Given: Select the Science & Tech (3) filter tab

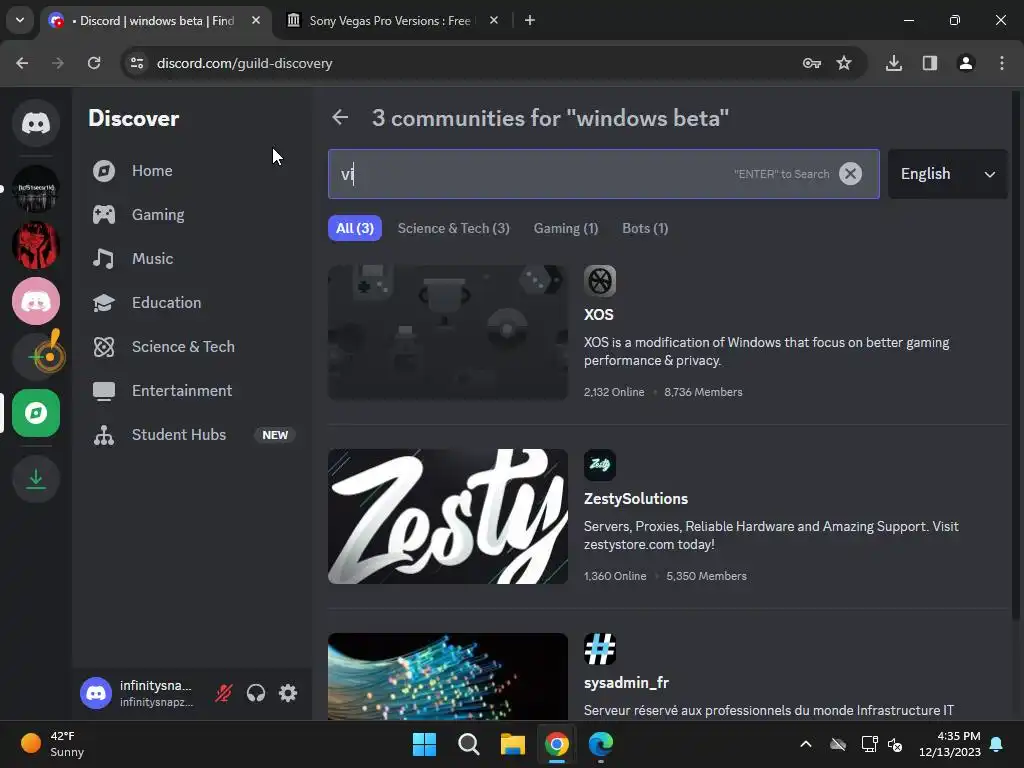Looking at the screenshot, I should [x=453, y=228].
